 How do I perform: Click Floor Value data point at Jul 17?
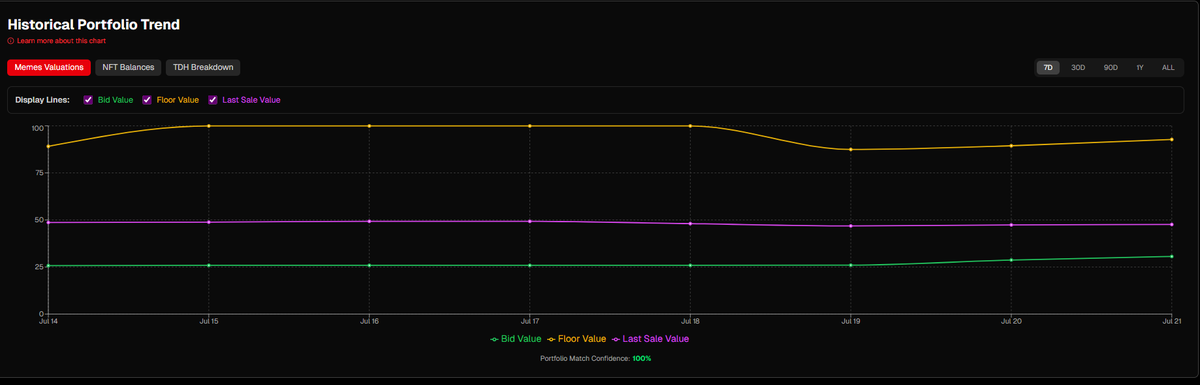click(x=529, y=126)
